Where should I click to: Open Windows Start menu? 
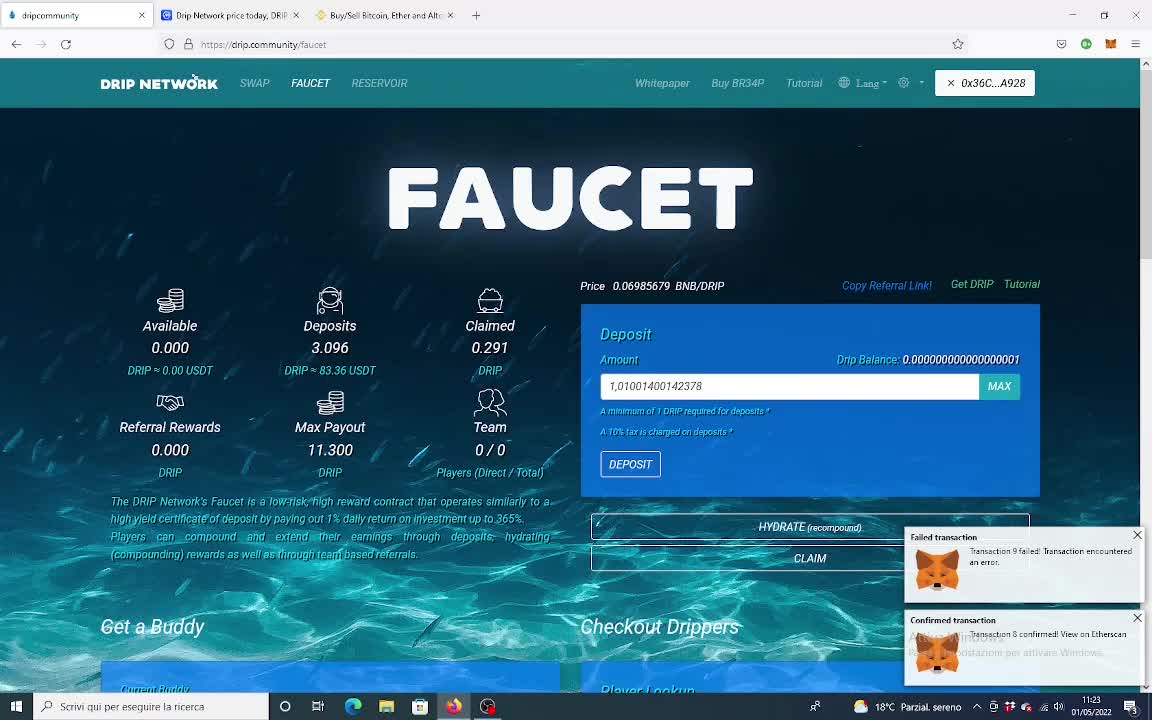pos(16,706)
